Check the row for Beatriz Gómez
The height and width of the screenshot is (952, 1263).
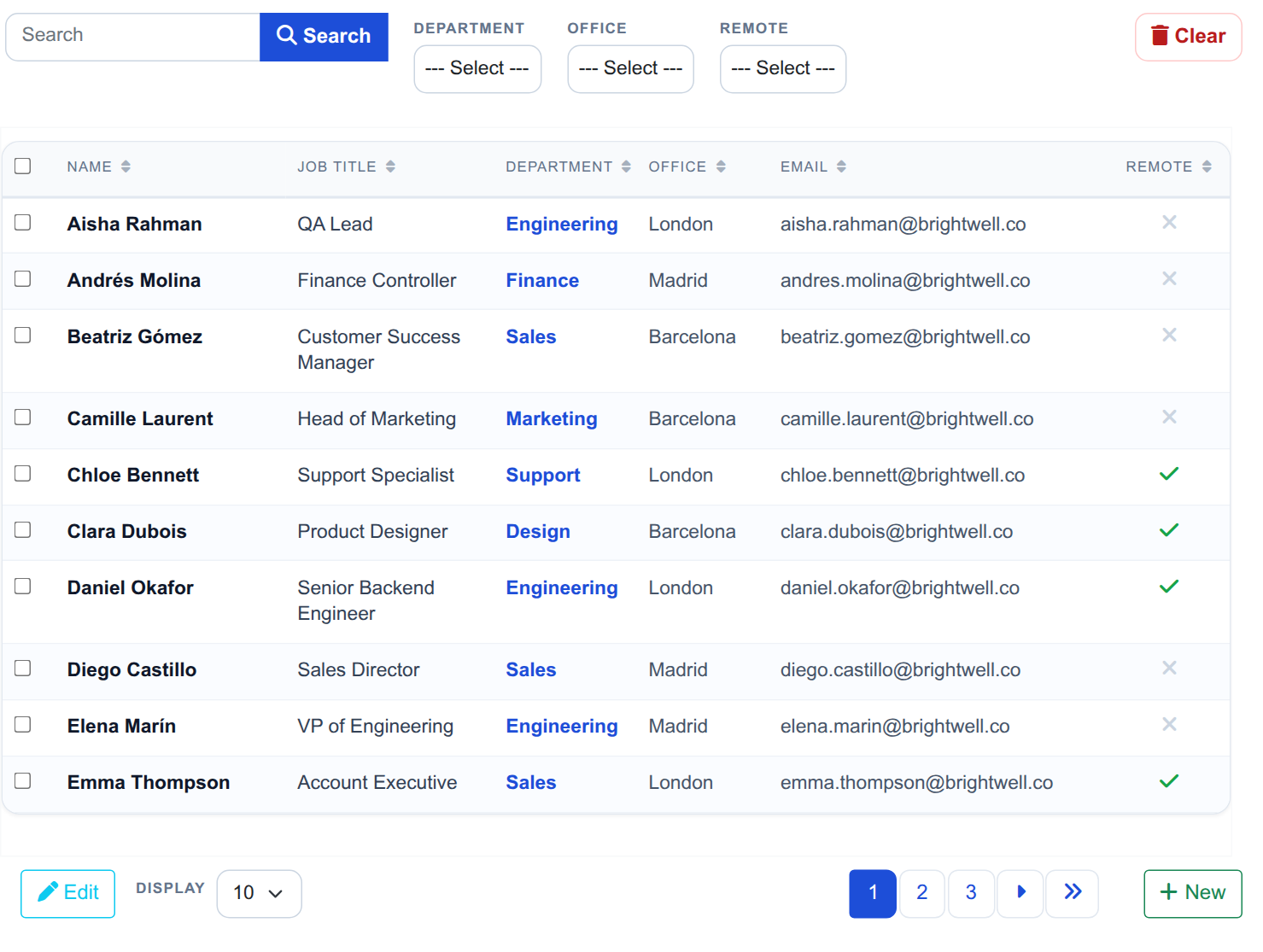[x=23, y=335]
